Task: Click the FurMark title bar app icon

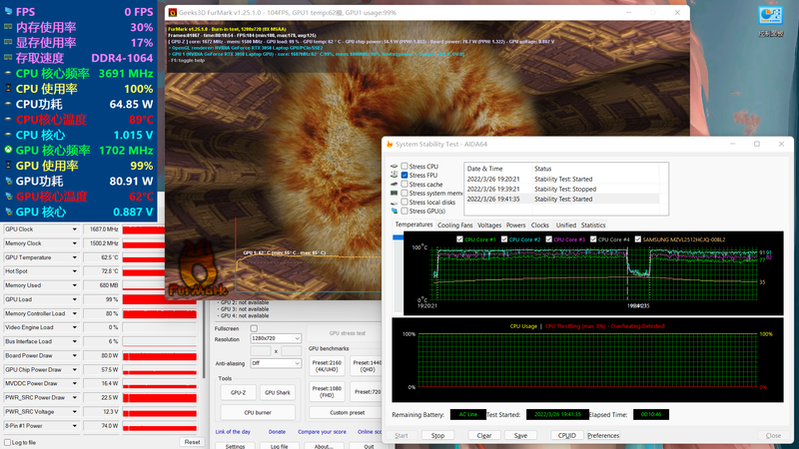Action: (173, 11)
